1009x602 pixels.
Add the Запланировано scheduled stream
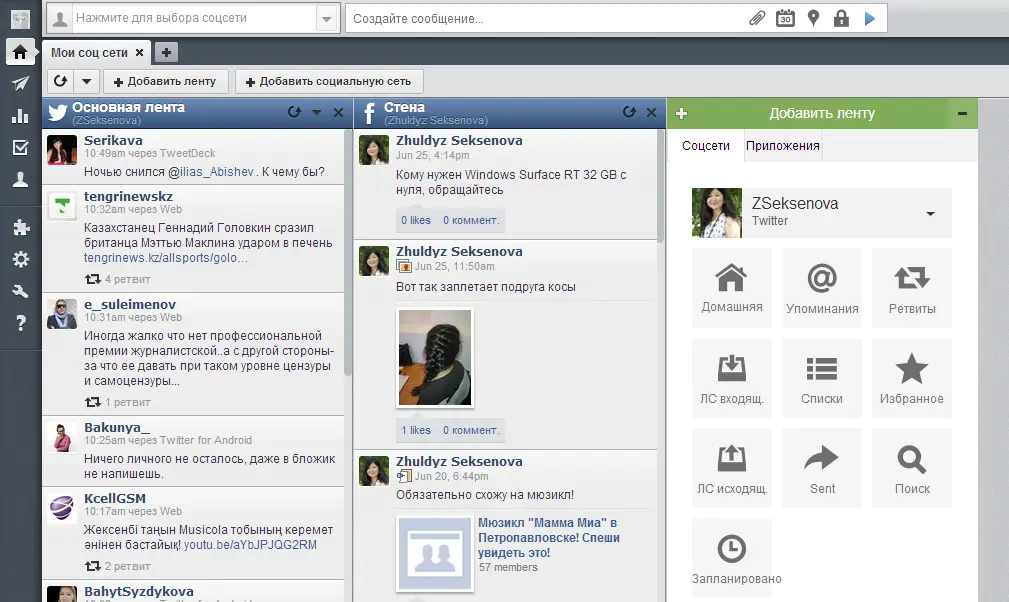point(734,558)
